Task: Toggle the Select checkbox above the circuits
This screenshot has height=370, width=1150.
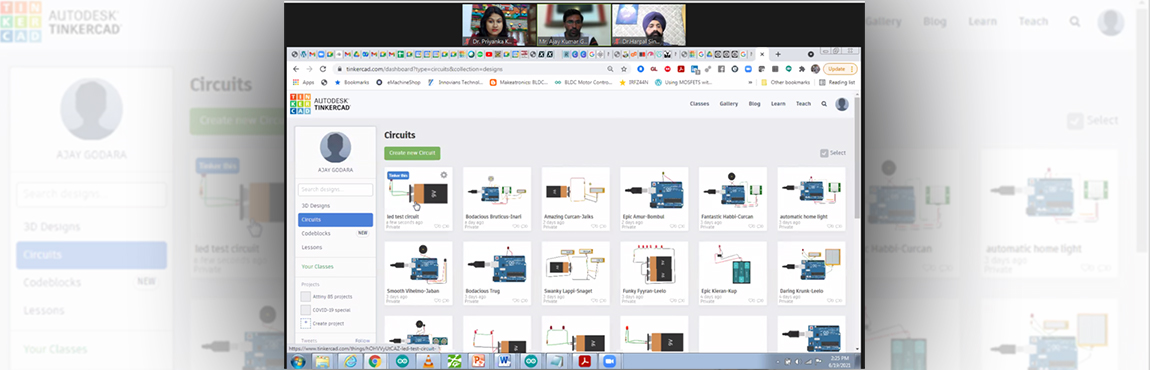Action: (824, 153)
